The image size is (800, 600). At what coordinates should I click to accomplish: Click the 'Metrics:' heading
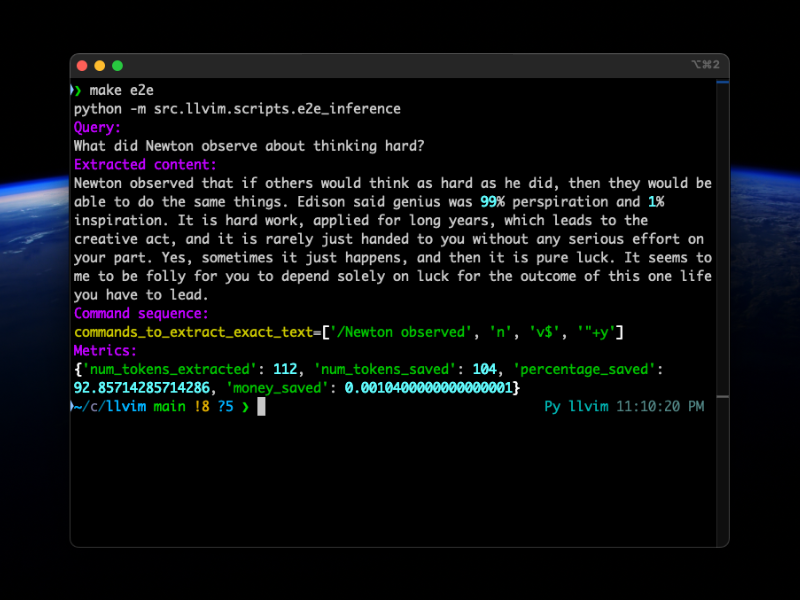pyautogui.click(x=105, y=350)
